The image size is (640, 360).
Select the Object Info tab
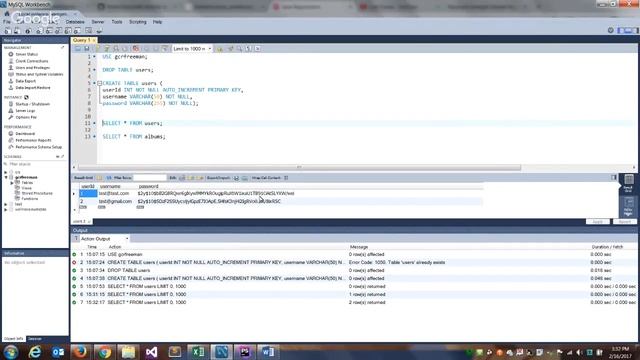(x=13, y=339)
